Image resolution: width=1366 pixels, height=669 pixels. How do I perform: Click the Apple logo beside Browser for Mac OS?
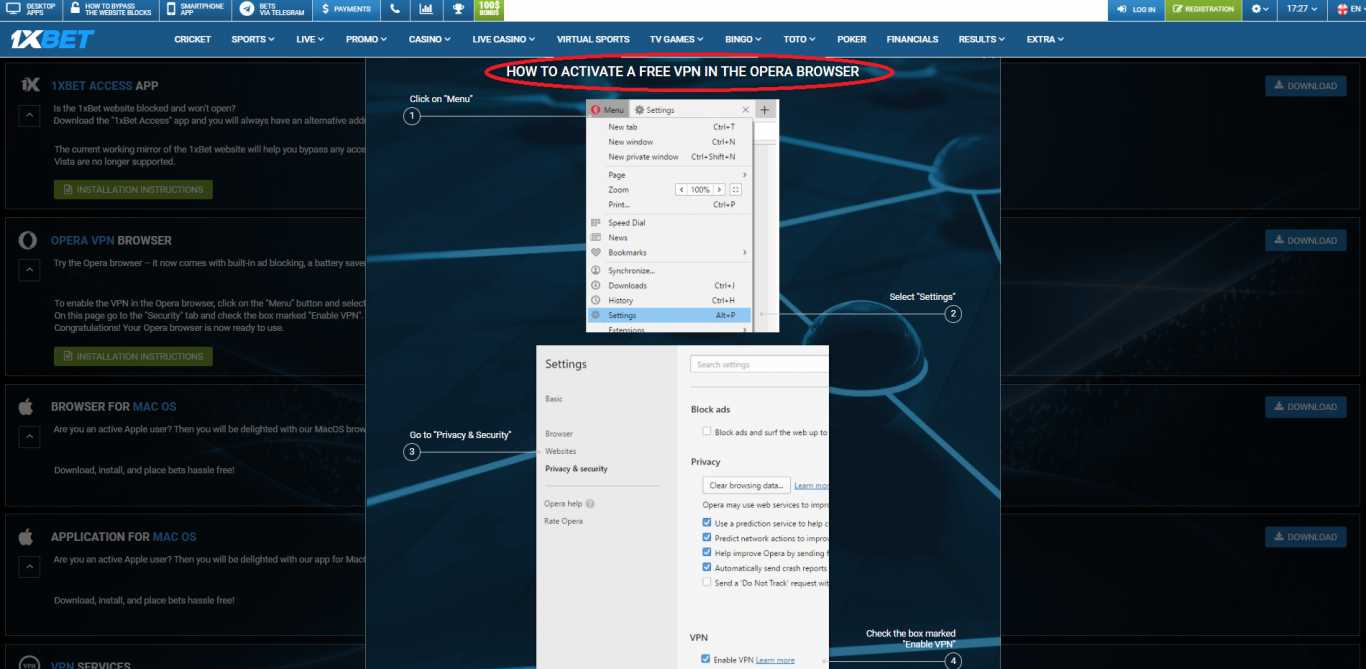(x=28, y=406)
